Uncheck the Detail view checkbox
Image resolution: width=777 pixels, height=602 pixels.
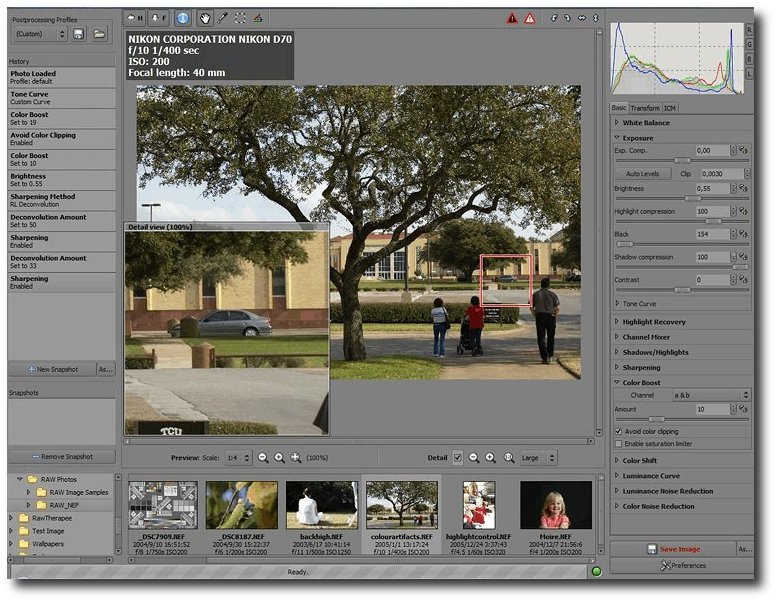point(457,458)
